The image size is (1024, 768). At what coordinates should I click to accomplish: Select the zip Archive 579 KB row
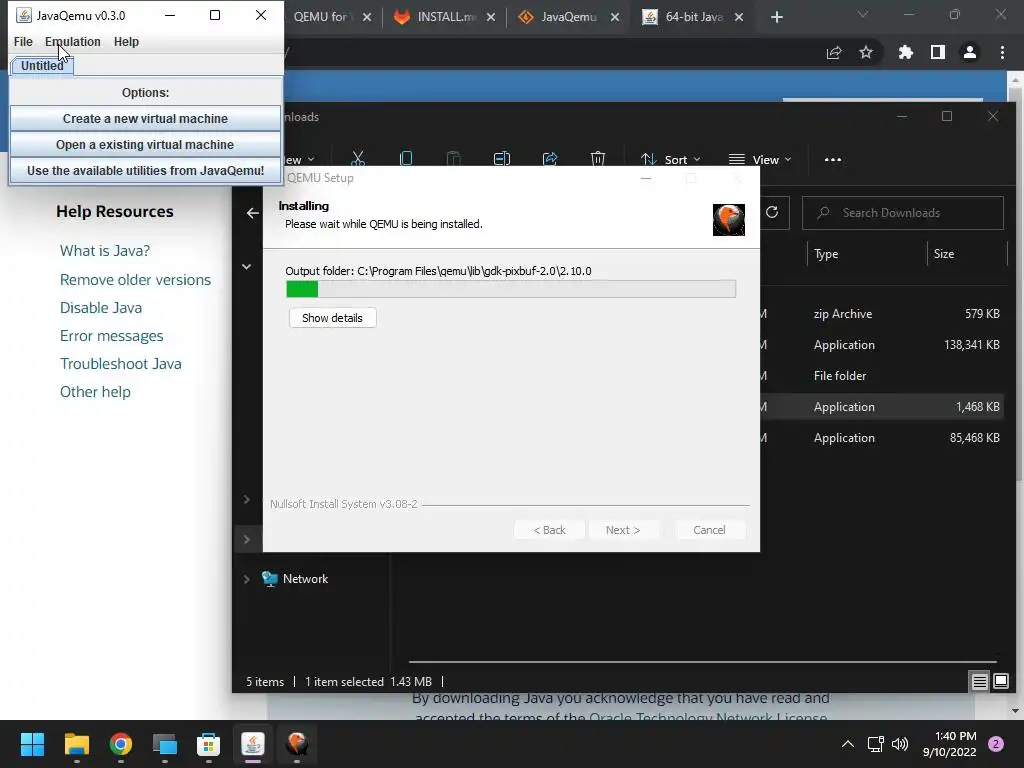pyautogui.click(x=884, y=314)
